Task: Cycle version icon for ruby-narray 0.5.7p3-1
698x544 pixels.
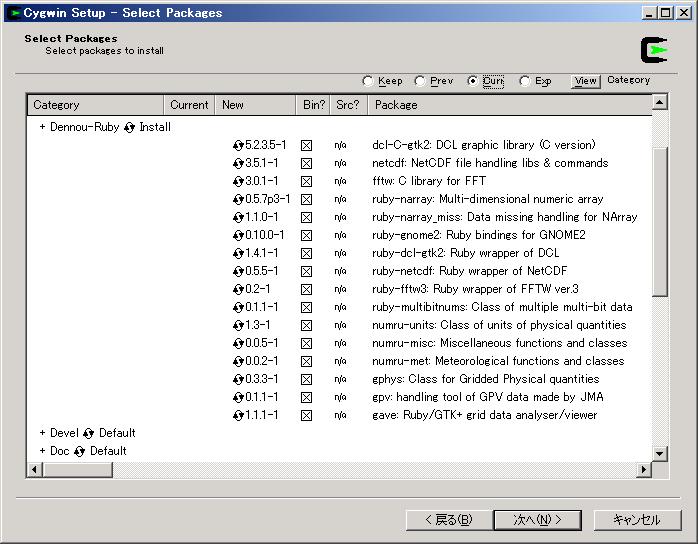Action: 238,199
